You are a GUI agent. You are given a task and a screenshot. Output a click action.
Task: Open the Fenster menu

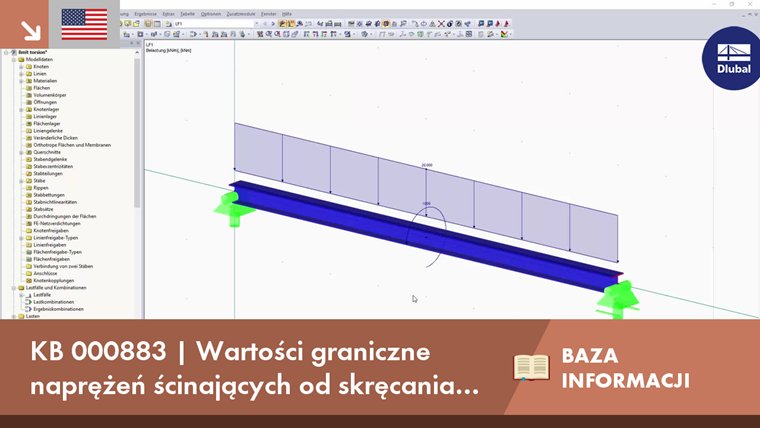269,14
